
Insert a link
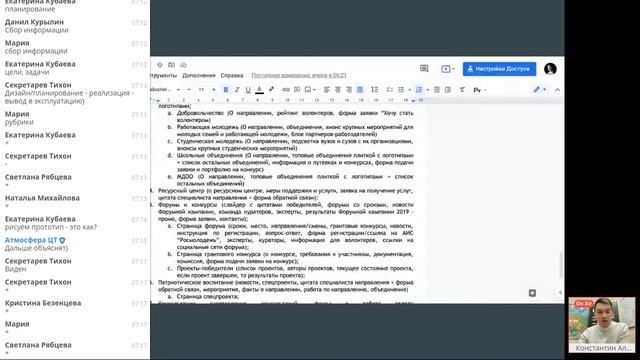coord(286,90)
